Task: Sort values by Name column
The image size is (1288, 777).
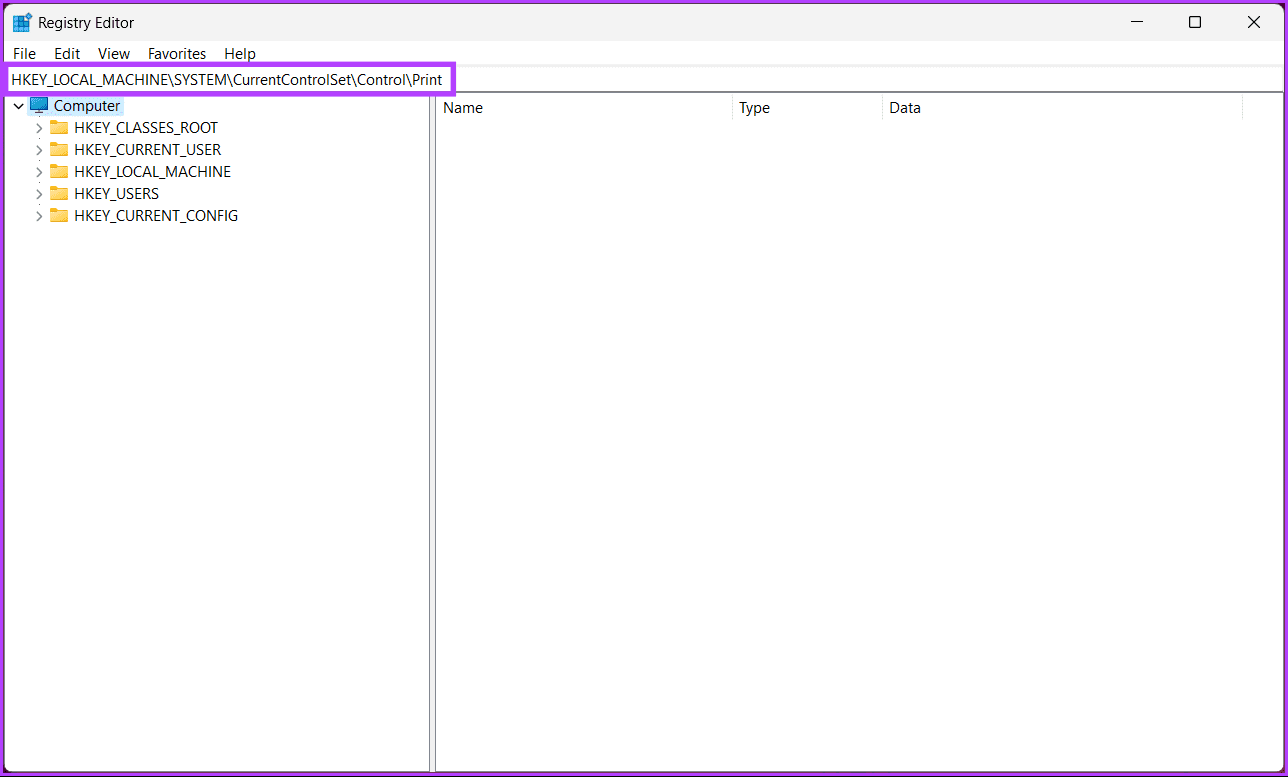Action: point(584,108)
